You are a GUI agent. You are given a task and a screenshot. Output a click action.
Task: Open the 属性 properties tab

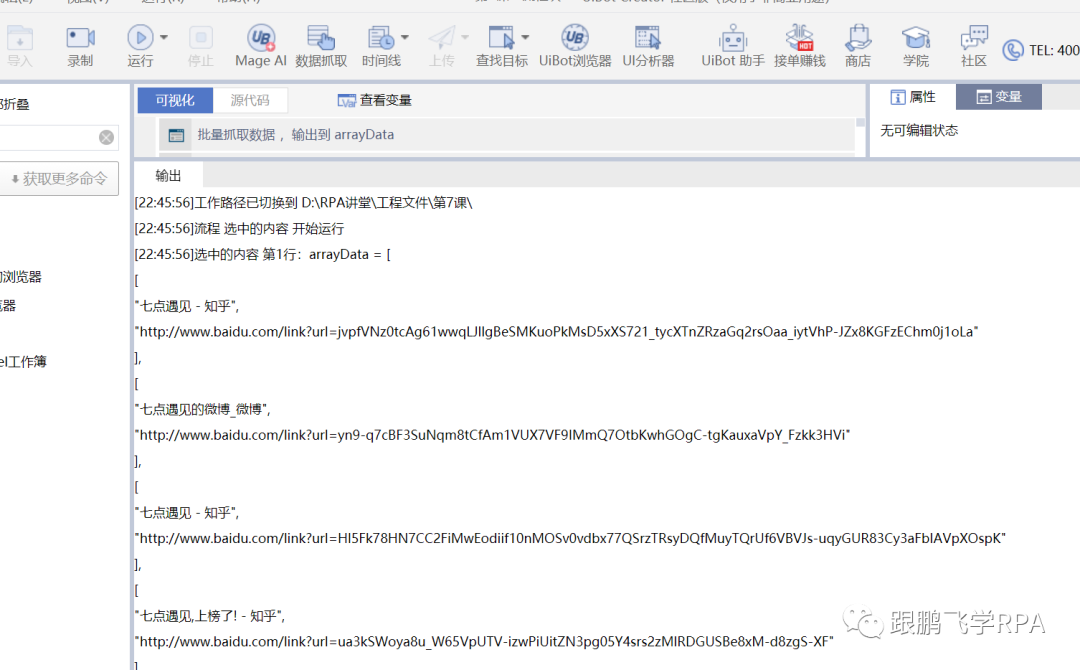(x=913, y=97)
